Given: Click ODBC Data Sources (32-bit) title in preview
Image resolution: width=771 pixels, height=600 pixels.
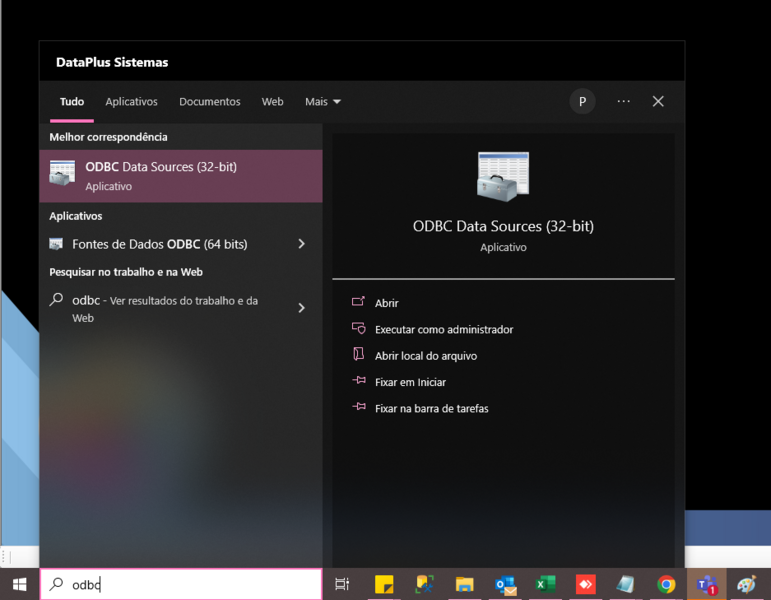Looking at the screenshot, I should tap(503, 226).
